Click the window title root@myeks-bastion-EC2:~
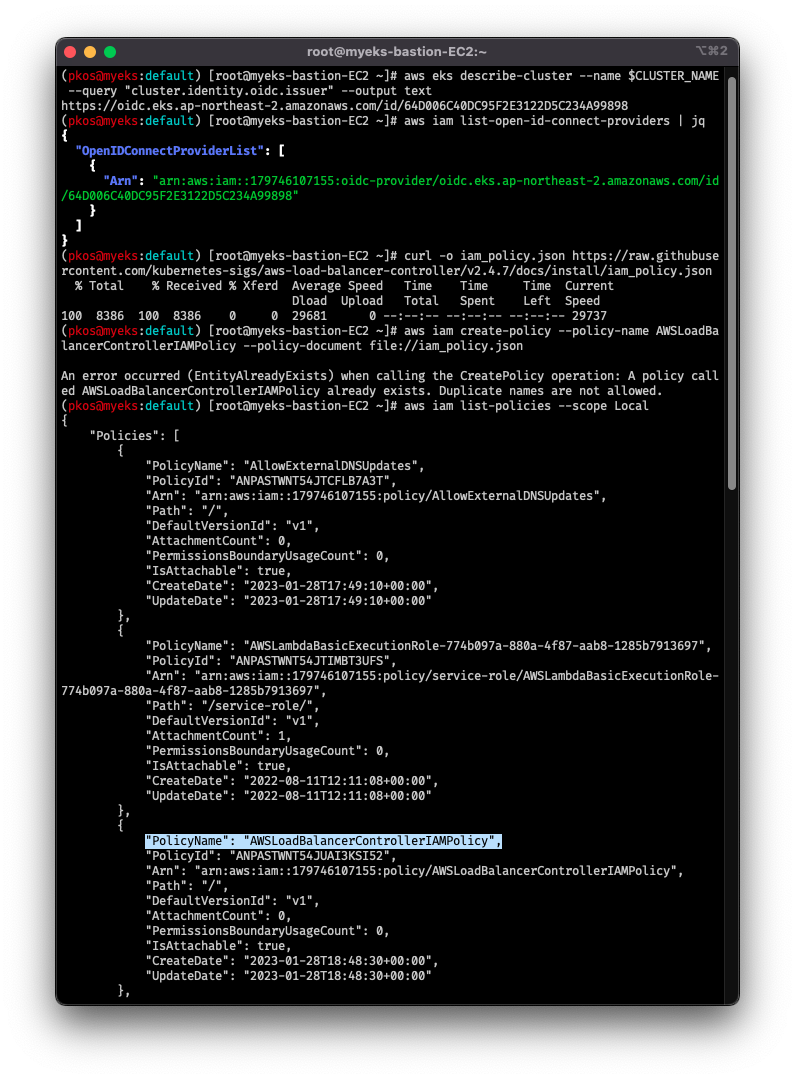This screenshot has height=1079, width=795. 396,52
